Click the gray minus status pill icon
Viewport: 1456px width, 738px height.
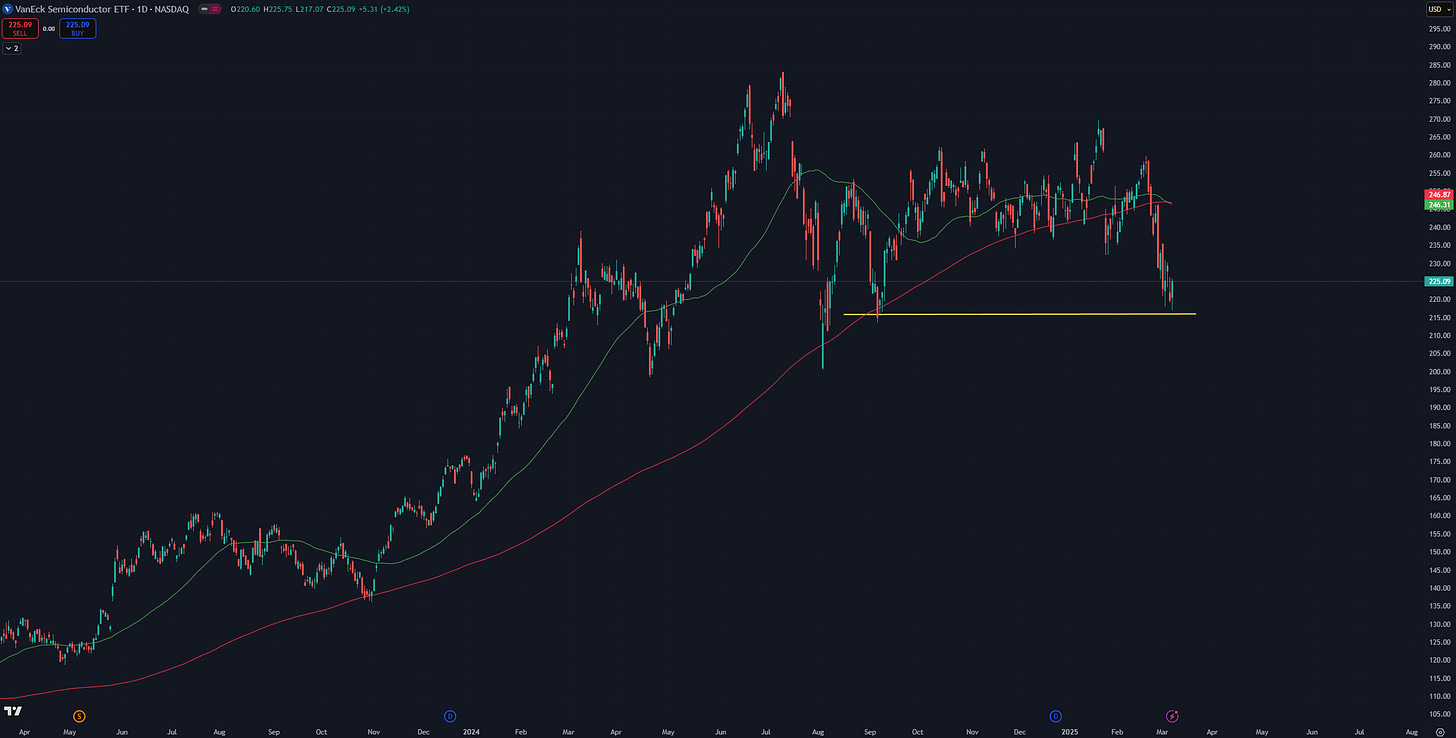pos(203,9)
